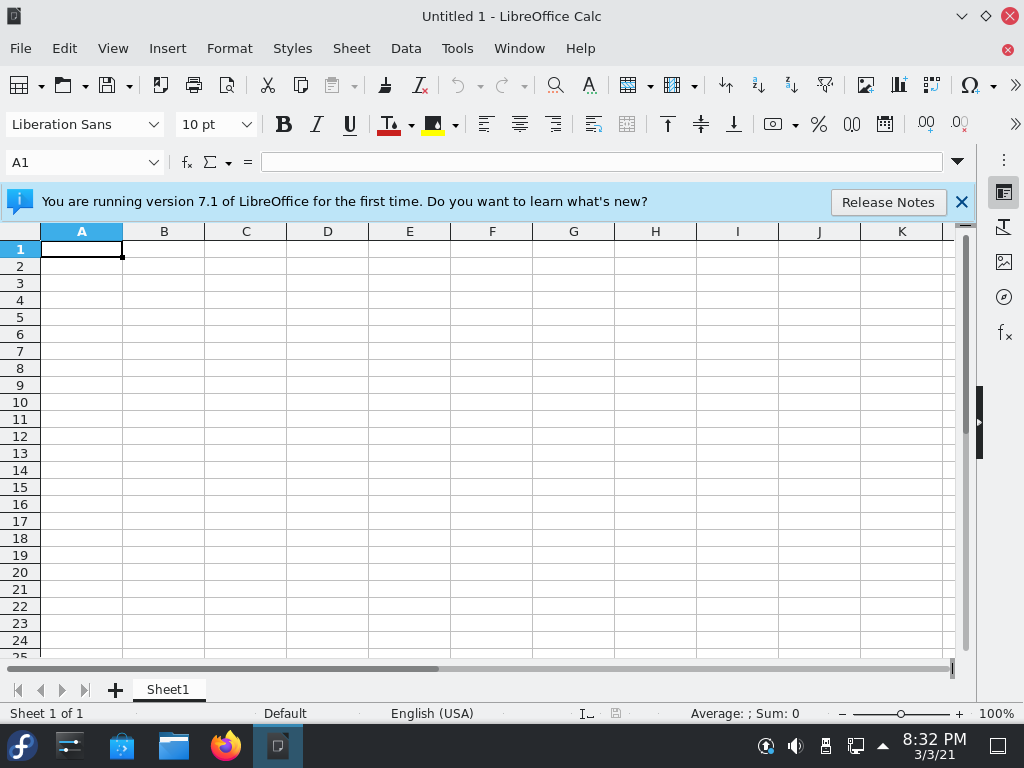Click the Cut scissors icon
1024x768 pixels.
[268, 85]
